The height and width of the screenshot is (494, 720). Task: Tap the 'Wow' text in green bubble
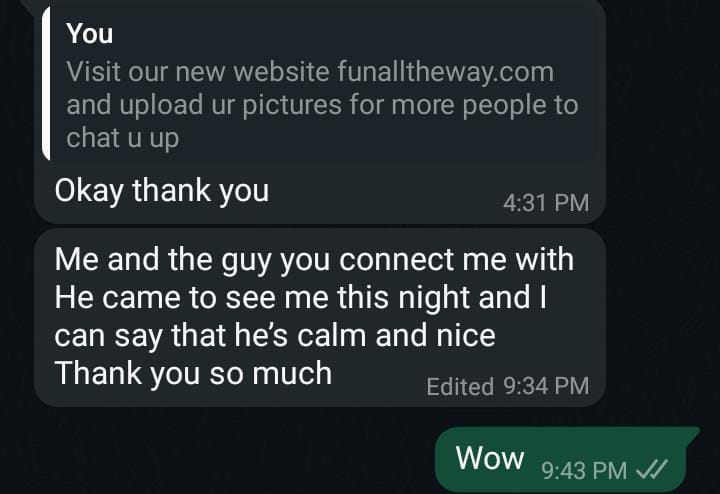click(x=490, y=458)
